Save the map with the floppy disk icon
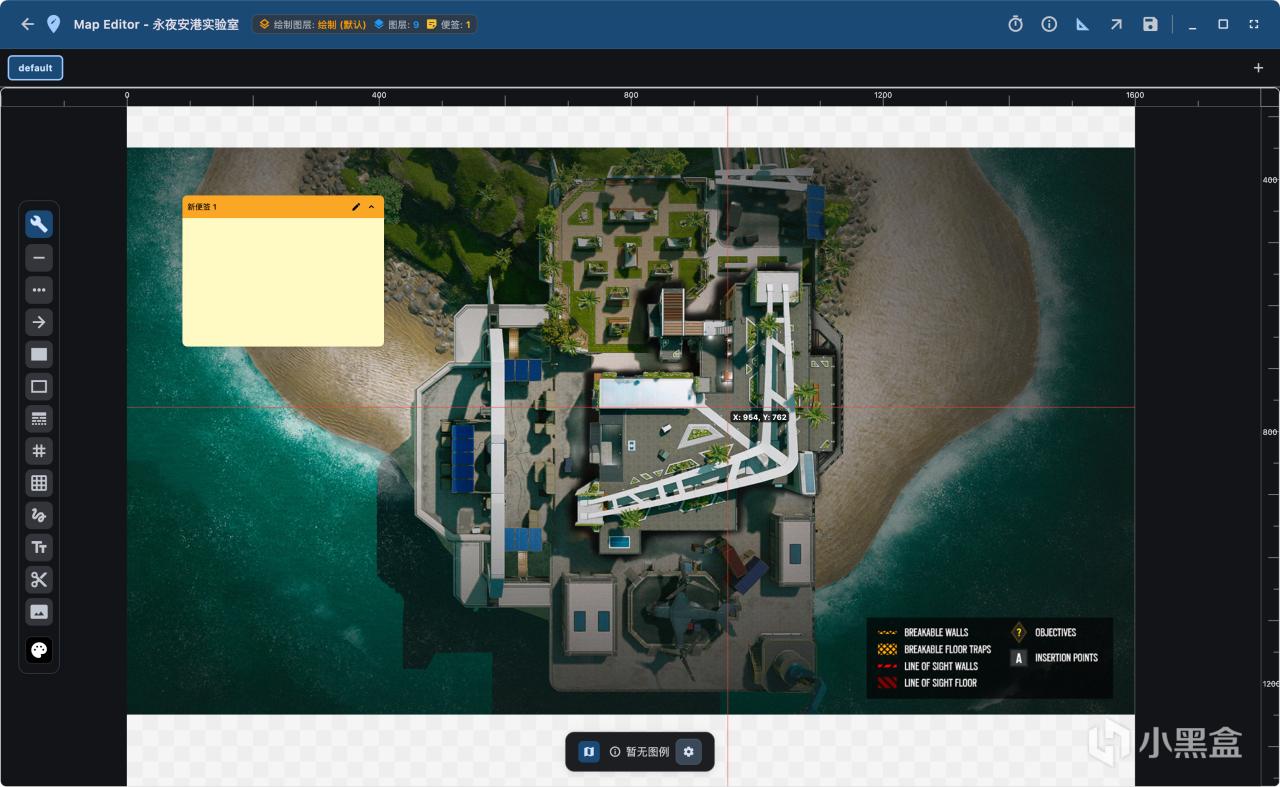 1150,24
